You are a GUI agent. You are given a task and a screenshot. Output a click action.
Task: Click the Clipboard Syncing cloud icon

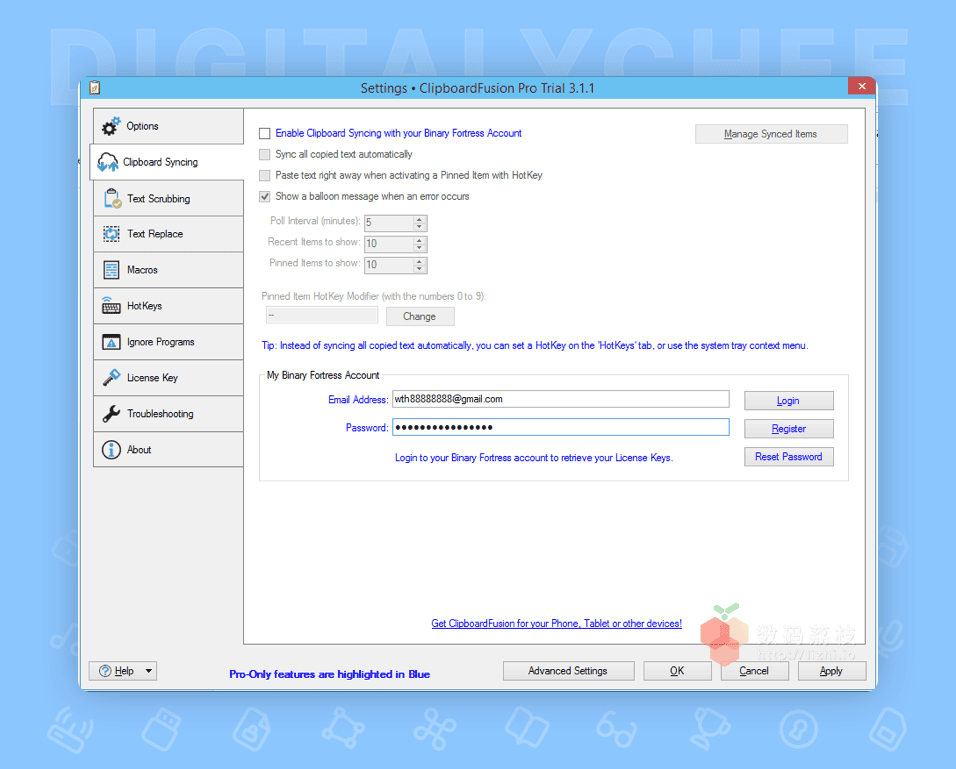tap(108, 162)
